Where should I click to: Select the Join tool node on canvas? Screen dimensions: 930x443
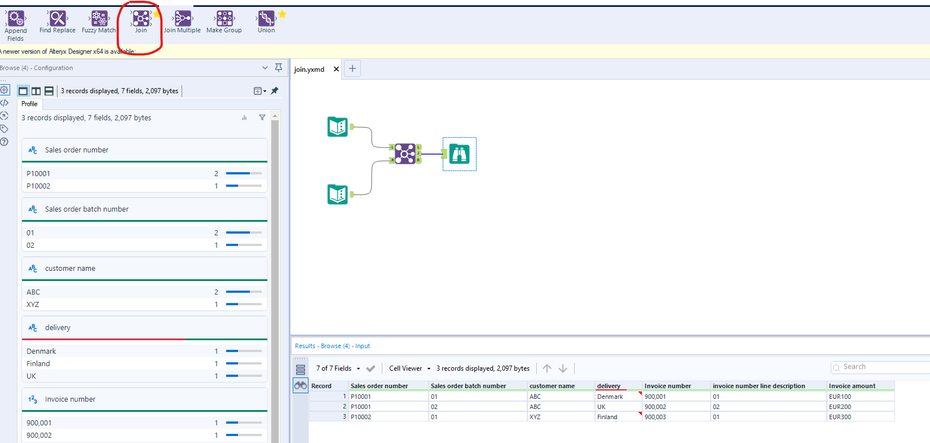coord(405,154)
